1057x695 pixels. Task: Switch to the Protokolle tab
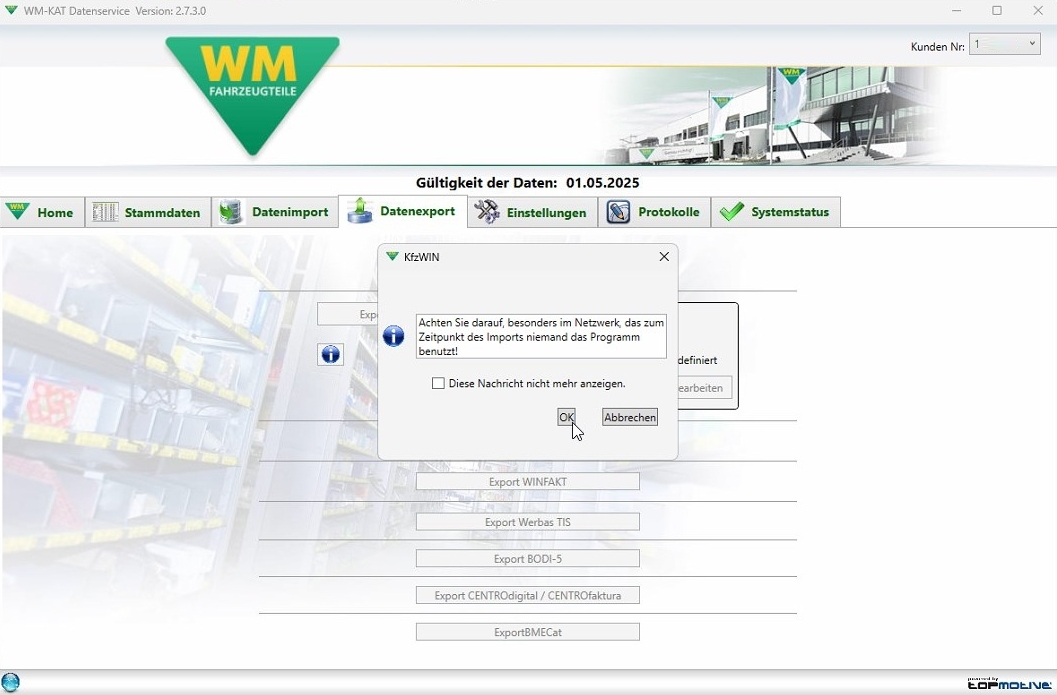pos(654,212)
